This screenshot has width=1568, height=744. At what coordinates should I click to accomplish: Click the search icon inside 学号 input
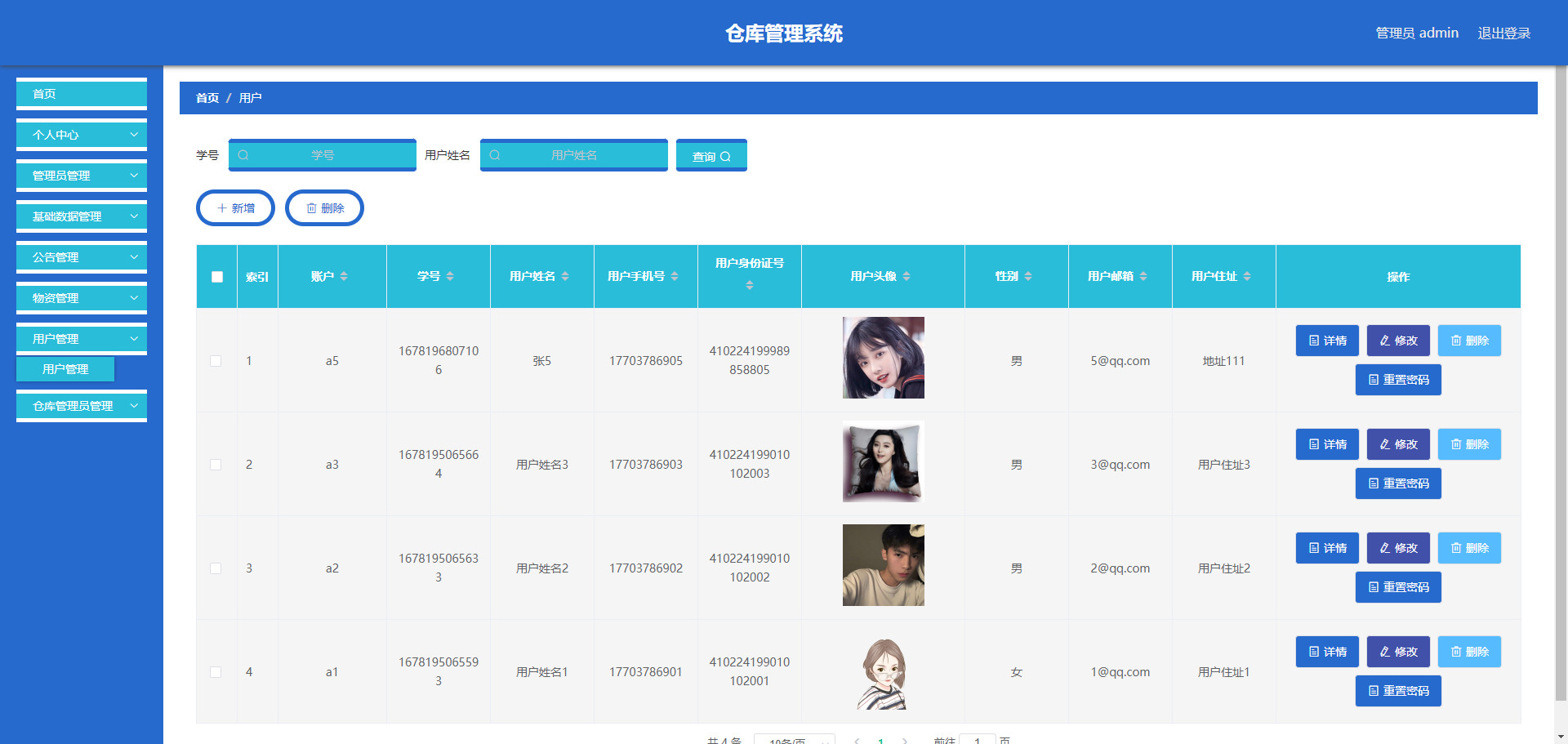coord(243,155)
